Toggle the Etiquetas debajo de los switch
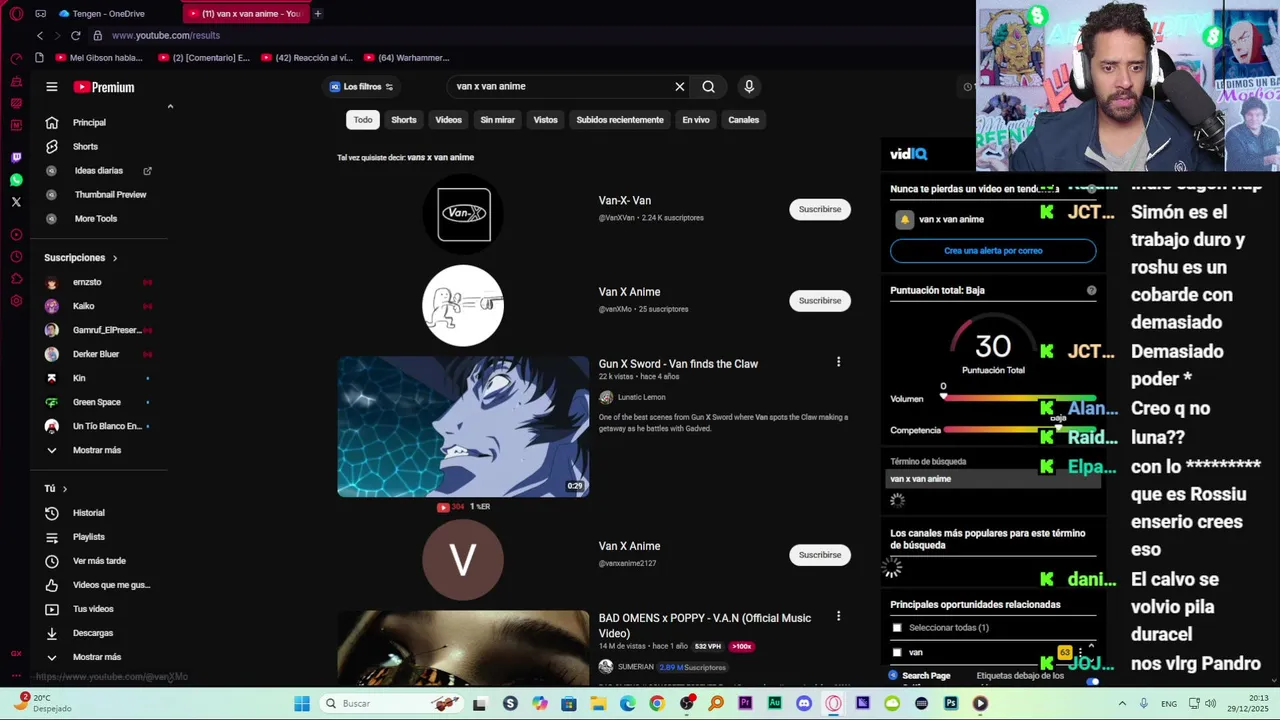 pyautogui.click(x=1092, y=682)
